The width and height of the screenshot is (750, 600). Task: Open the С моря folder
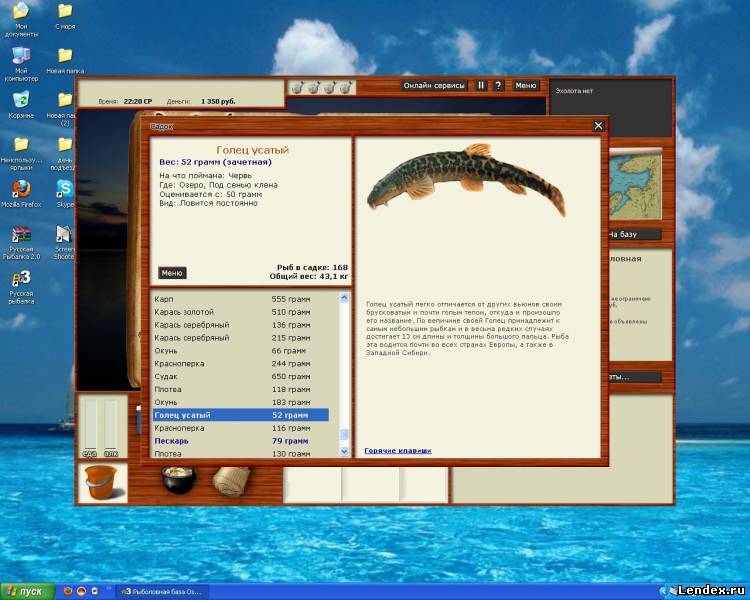65,17
